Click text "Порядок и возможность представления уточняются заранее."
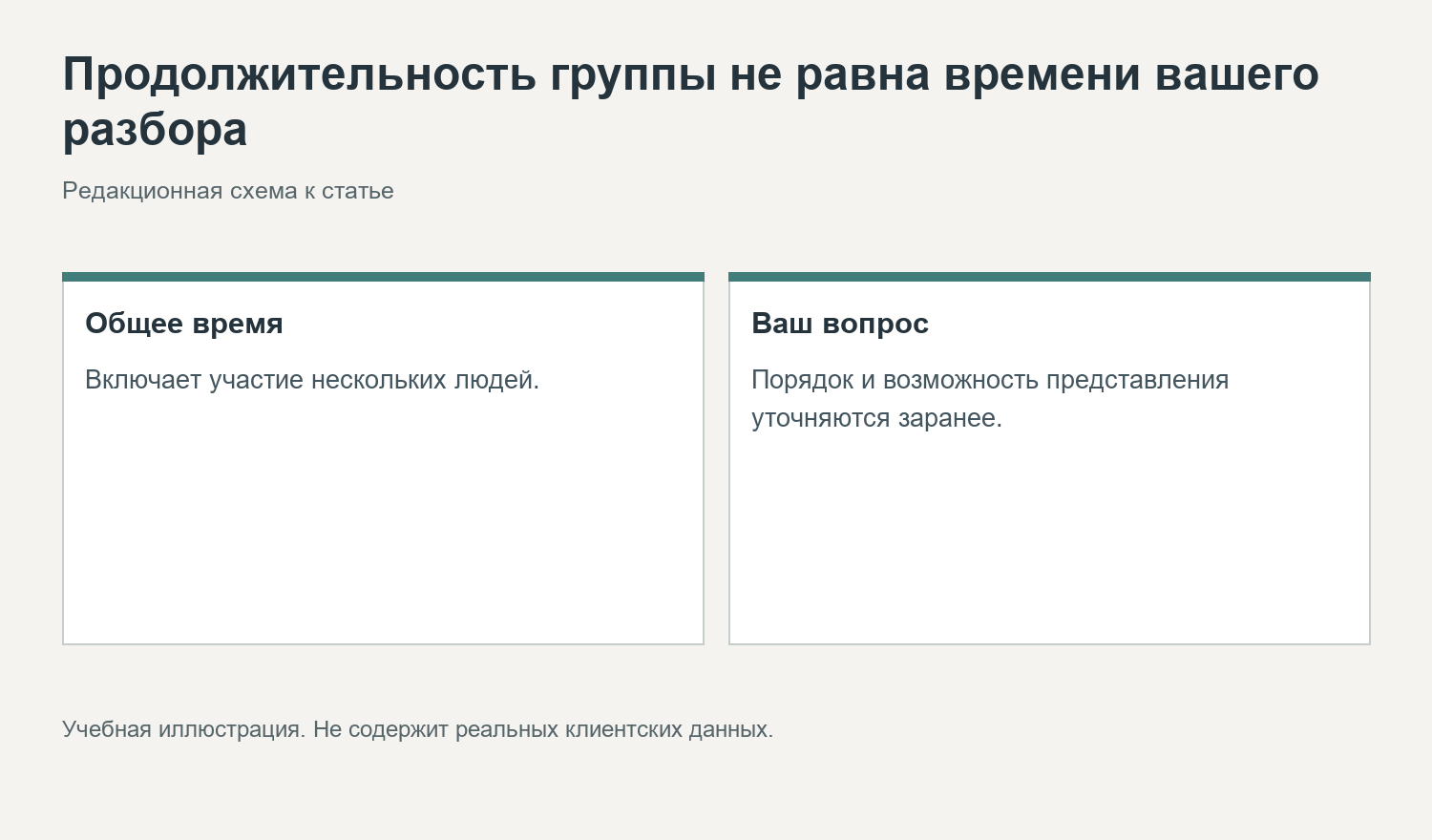 [x=990, y=399]
